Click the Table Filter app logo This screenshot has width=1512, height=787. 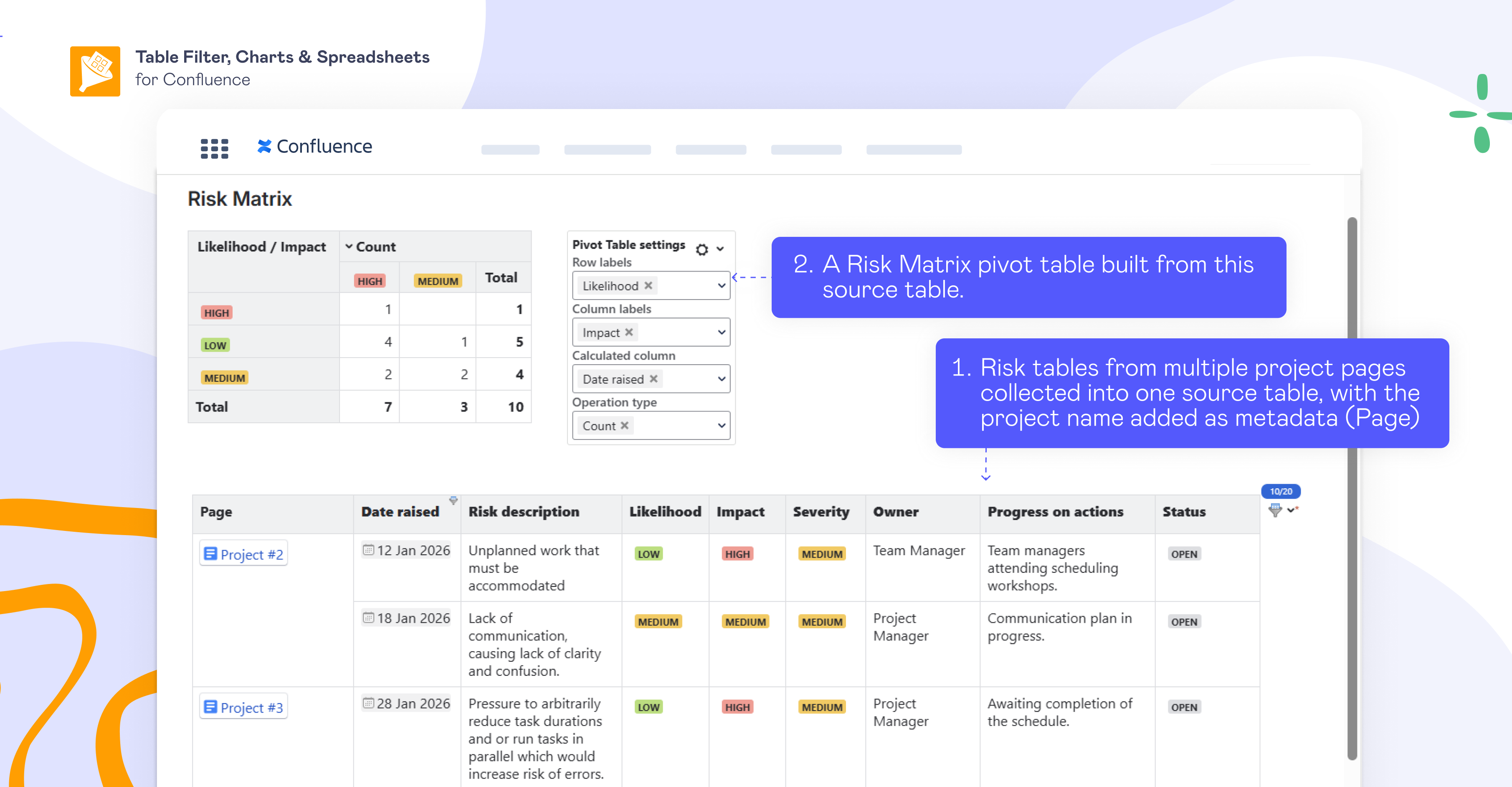(x=95, y=71)
